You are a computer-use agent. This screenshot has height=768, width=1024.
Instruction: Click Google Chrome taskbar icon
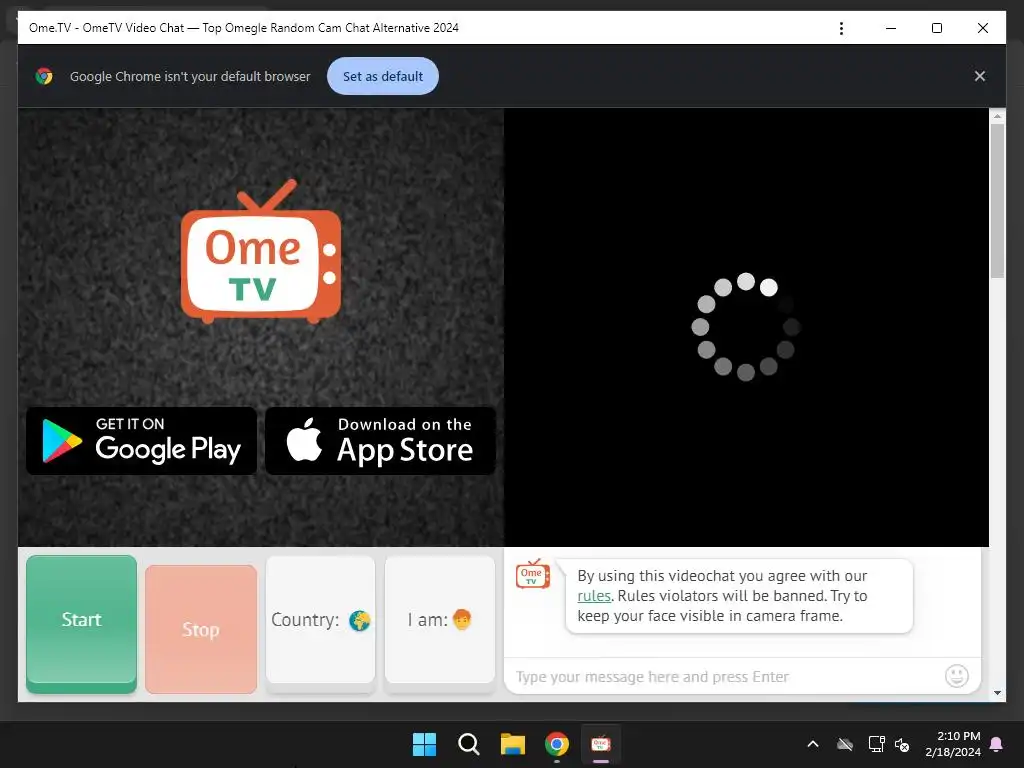pyautogui.click(x=557, y=744)
